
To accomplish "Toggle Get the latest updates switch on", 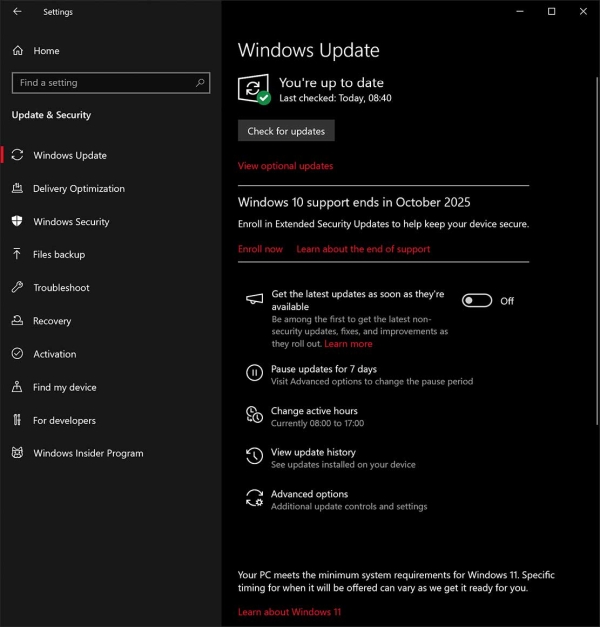I will [x=477, y=301].
